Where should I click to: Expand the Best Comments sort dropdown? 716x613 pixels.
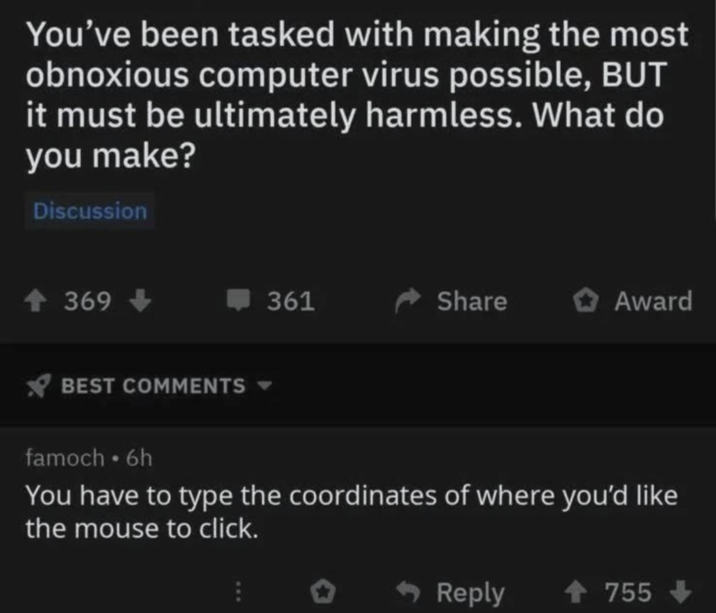tap(264, 385)
